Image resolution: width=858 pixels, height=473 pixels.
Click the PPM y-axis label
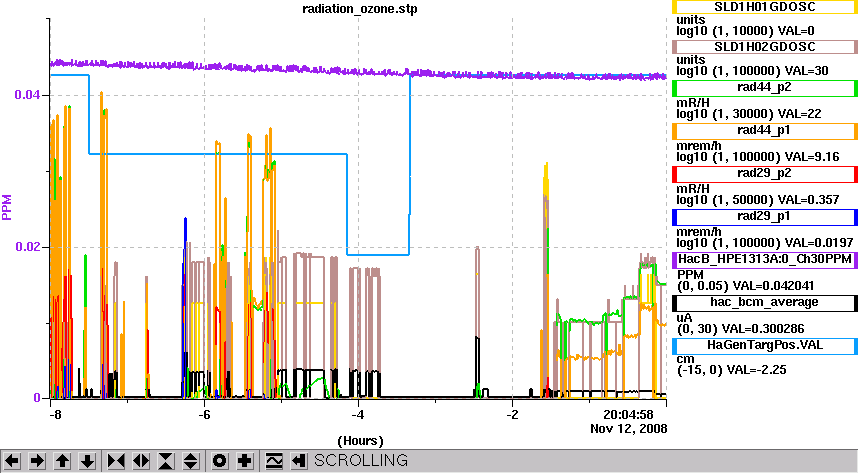click(7, 207)
